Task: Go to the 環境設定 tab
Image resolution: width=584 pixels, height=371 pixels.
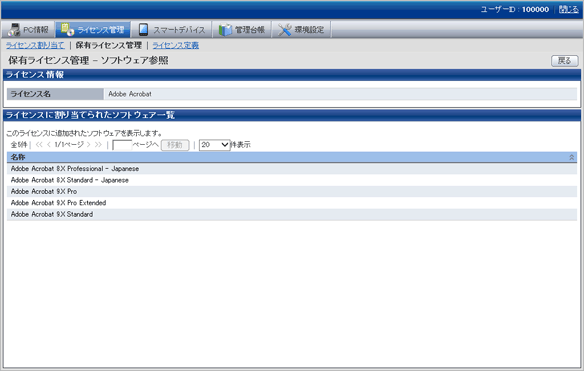Action: pos(301,29)
